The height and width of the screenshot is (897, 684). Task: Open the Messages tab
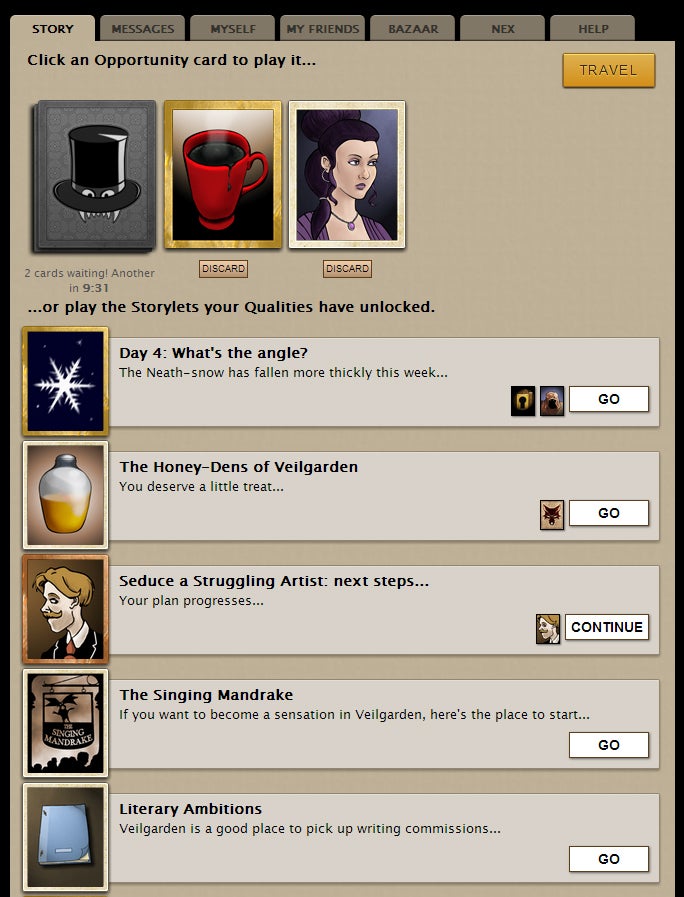coord(142,29)
